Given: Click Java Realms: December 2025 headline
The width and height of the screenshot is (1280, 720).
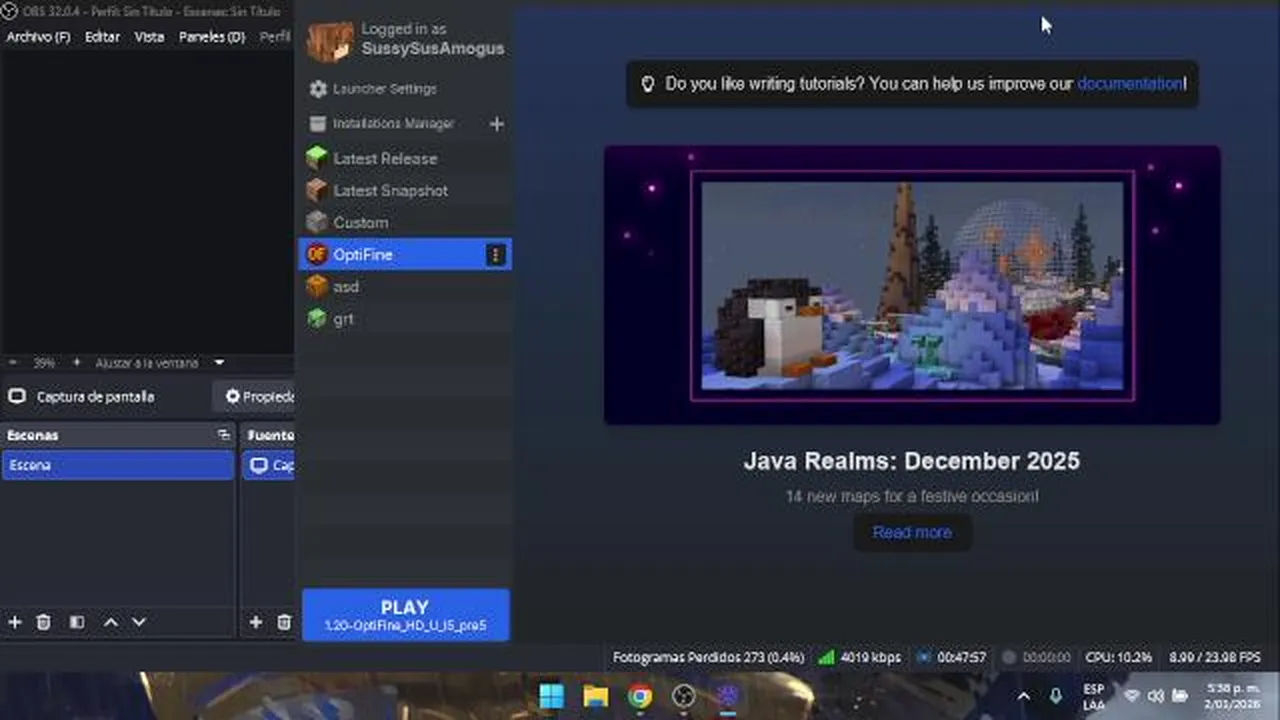Looking at the screenshot, I should [912, 461].
